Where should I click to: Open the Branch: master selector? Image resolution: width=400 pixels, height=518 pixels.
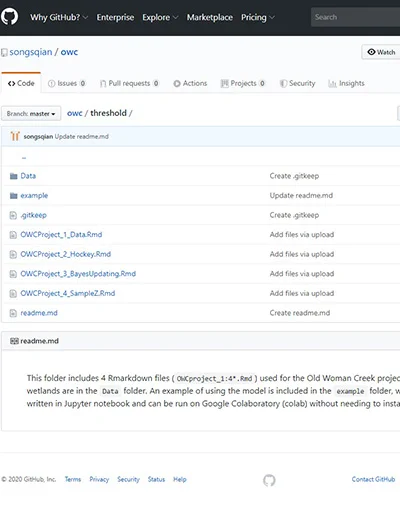tap(31, 114)
